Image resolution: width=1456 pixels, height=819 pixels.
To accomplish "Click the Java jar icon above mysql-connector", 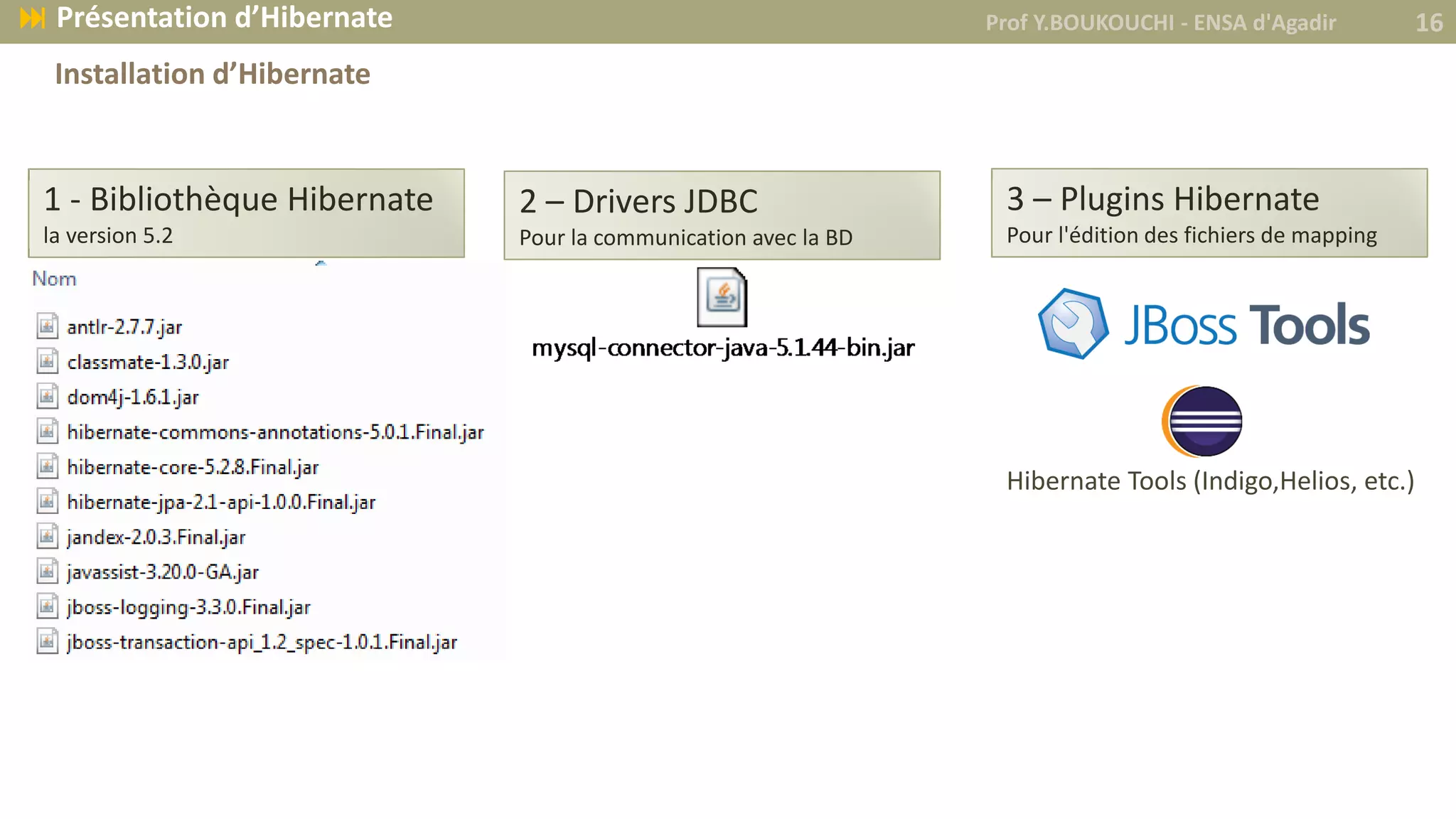I will tap(722, 297).
